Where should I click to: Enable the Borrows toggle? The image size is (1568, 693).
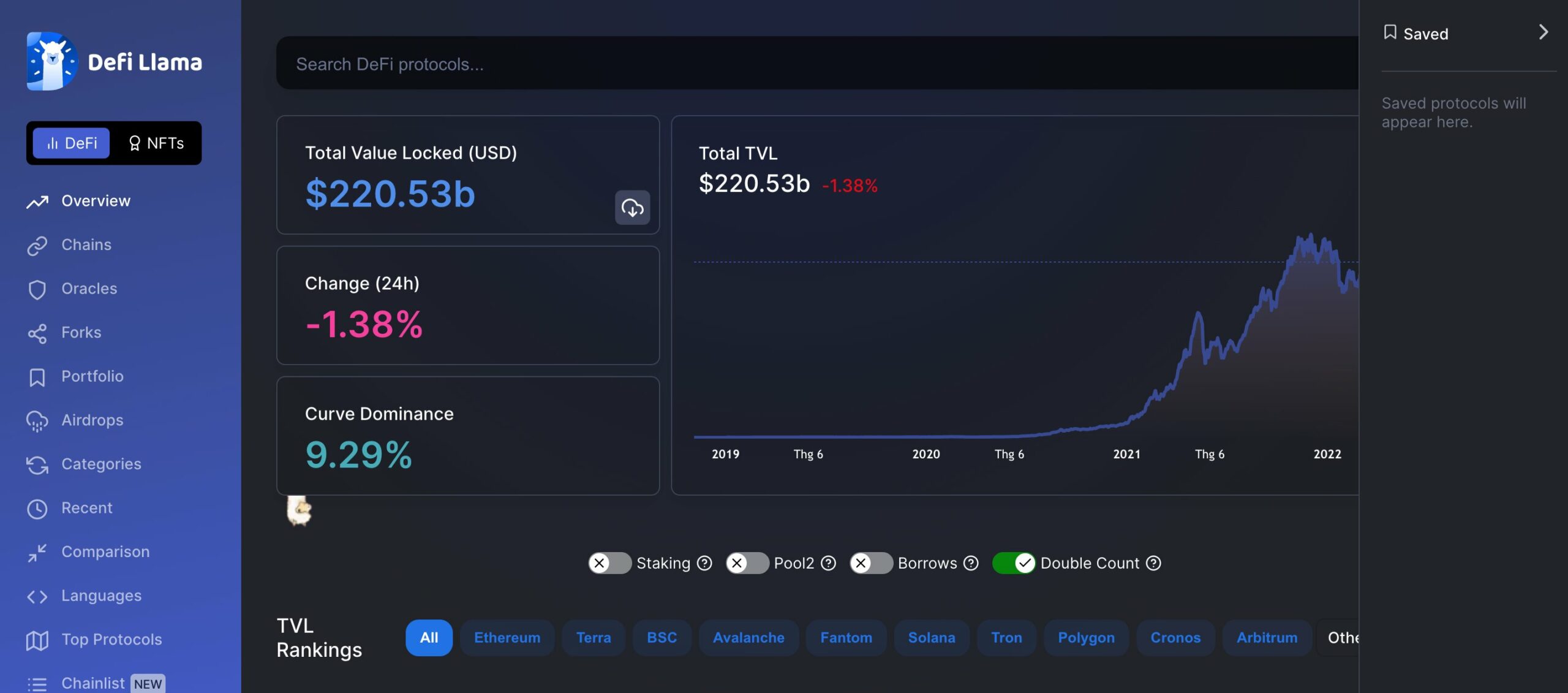point(871,562)
